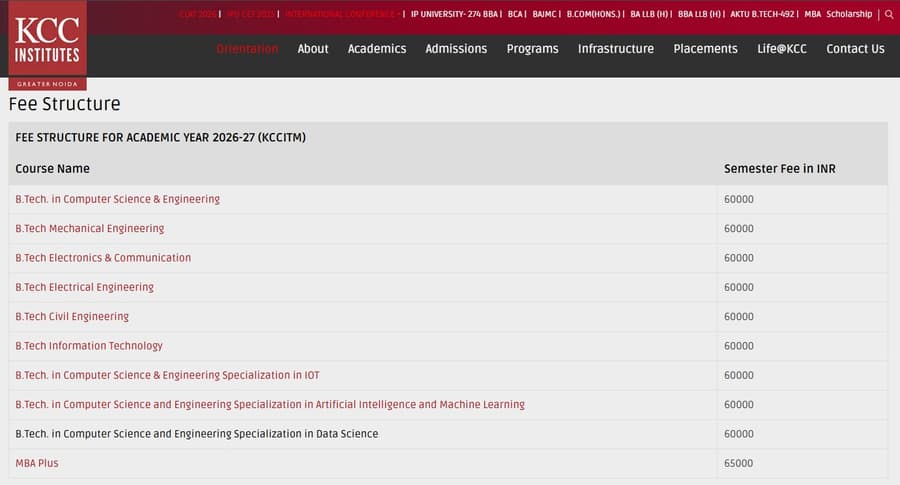
Task: Click the IP University-274 BBA link
Action: [x=454, y=15]
